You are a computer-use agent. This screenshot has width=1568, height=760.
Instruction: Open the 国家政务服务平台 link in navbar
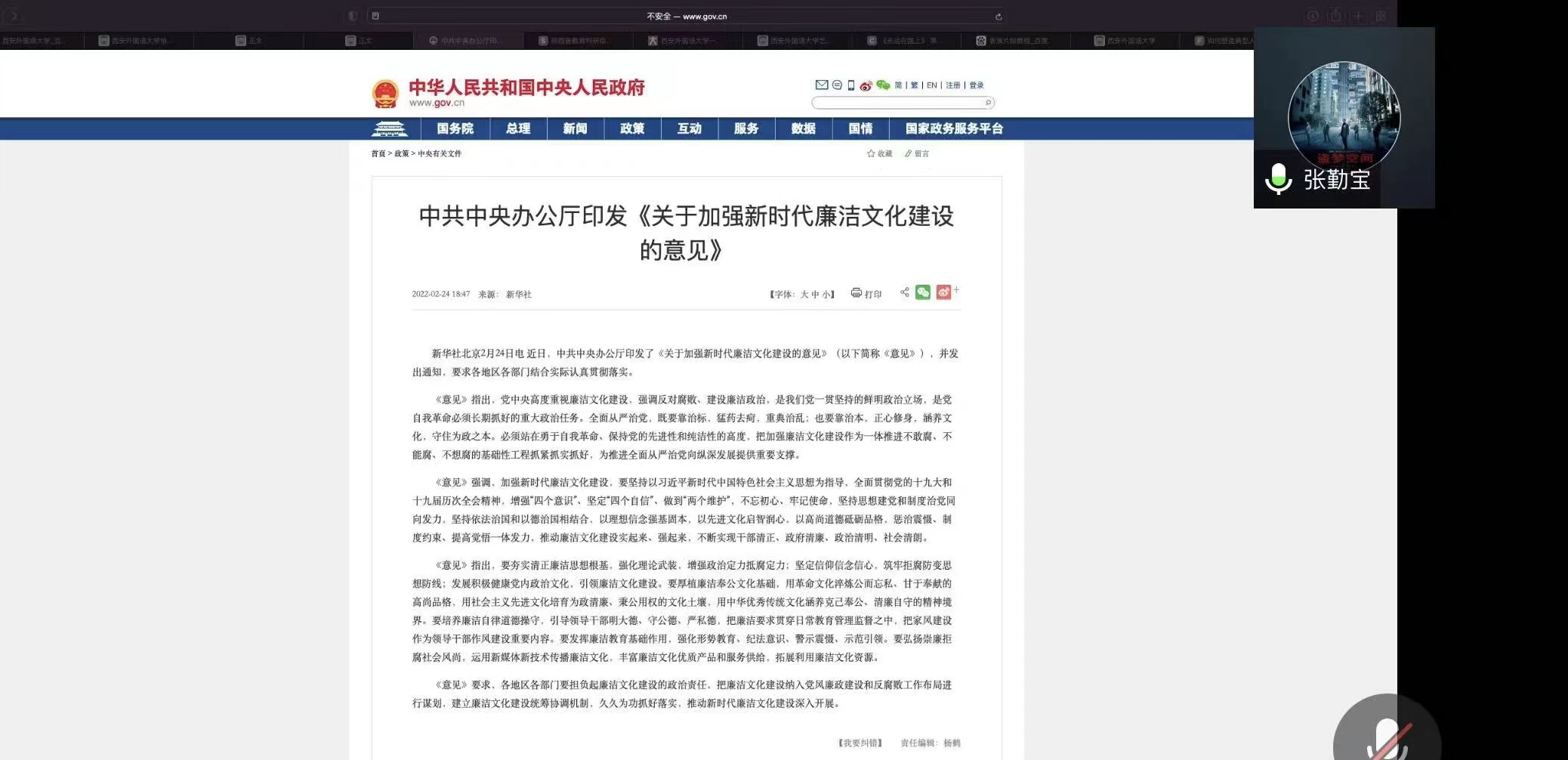pyautogui.click(x=954, y=128)
